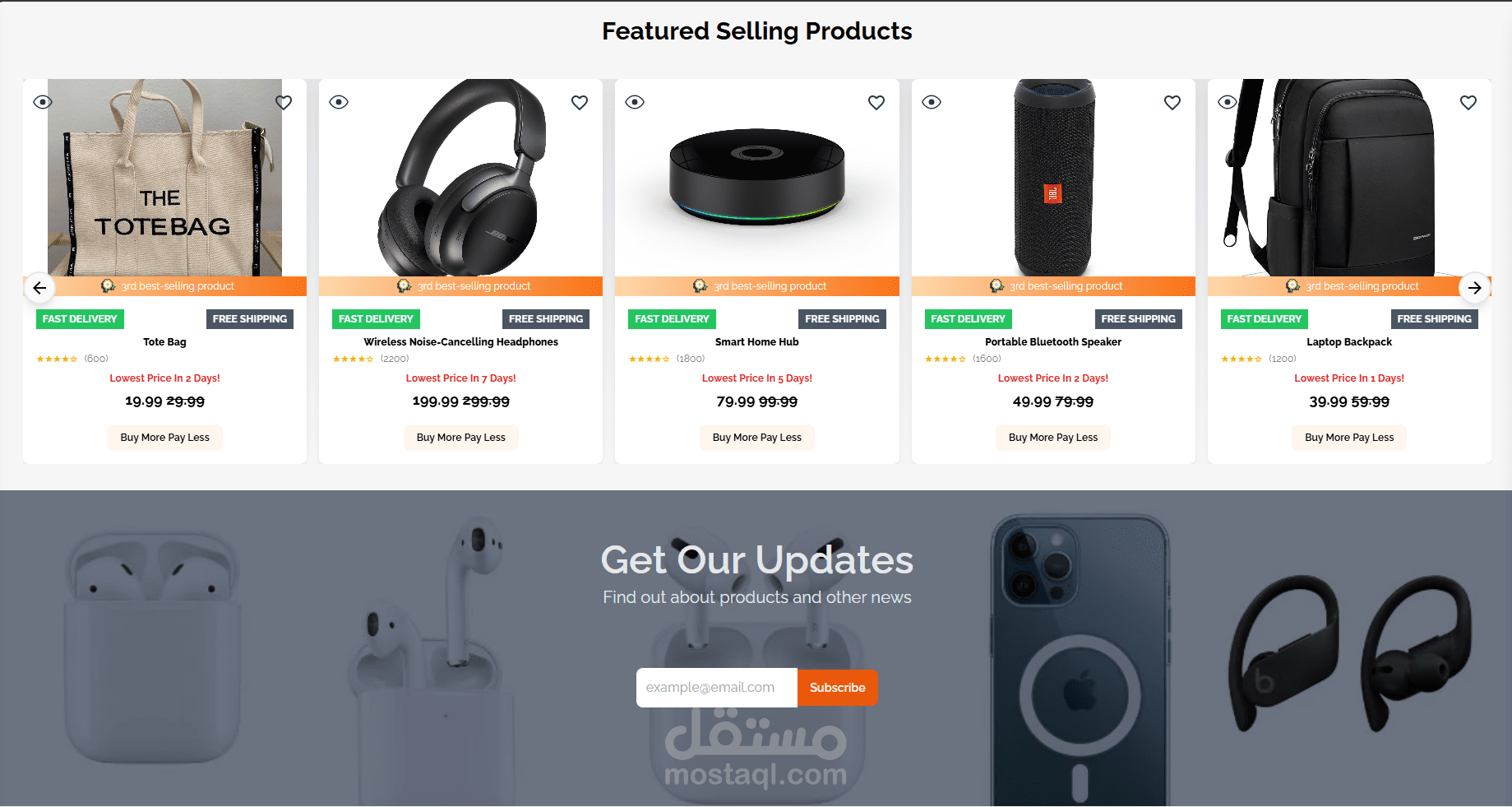The width and height of the screenshot is (1512, 807).
Task: Click eye icon on Portable Bluetooth Speaker card
Action: [932, 102]
